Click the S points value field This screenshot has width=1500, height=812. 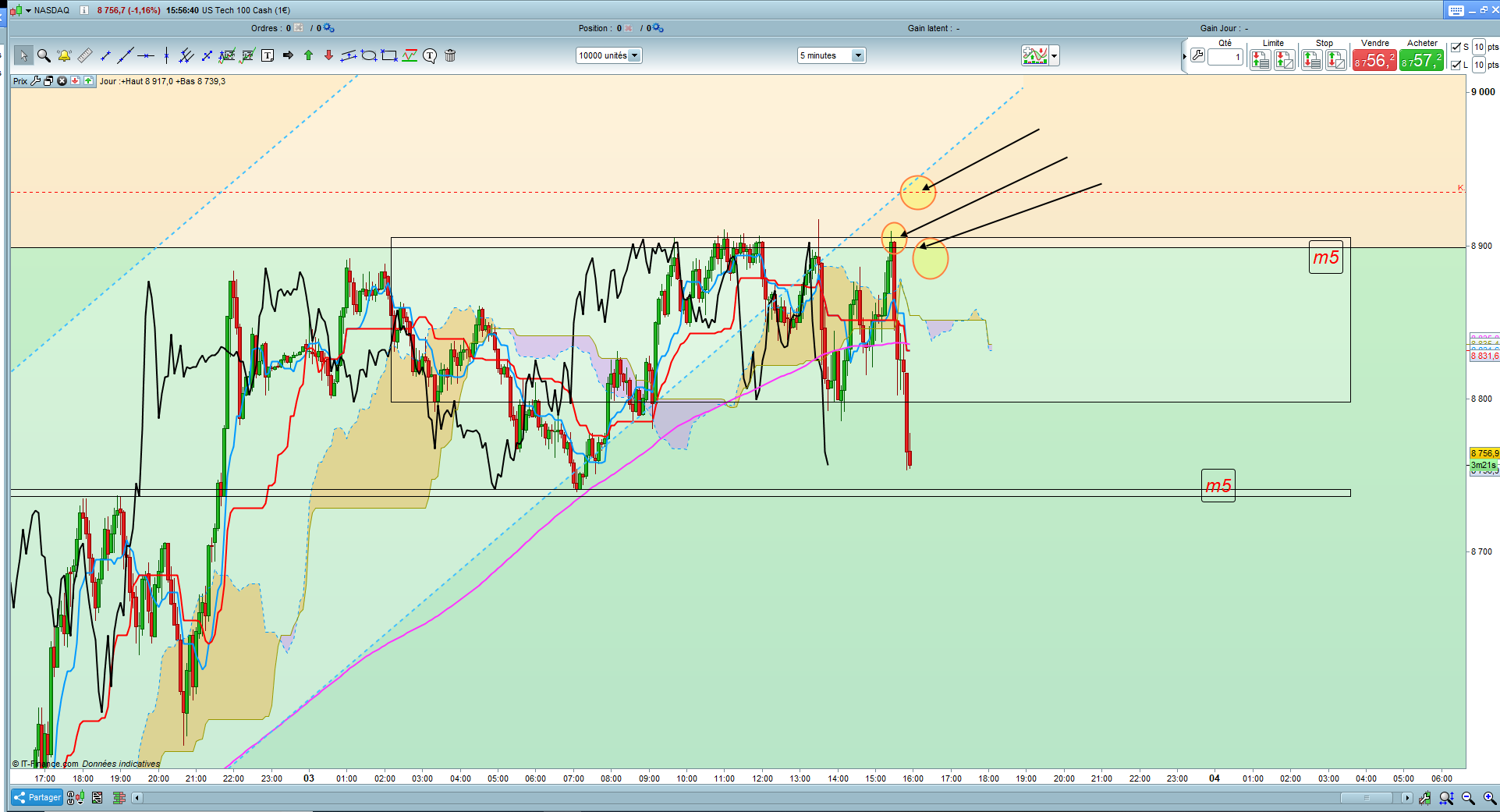(1479, 47)
